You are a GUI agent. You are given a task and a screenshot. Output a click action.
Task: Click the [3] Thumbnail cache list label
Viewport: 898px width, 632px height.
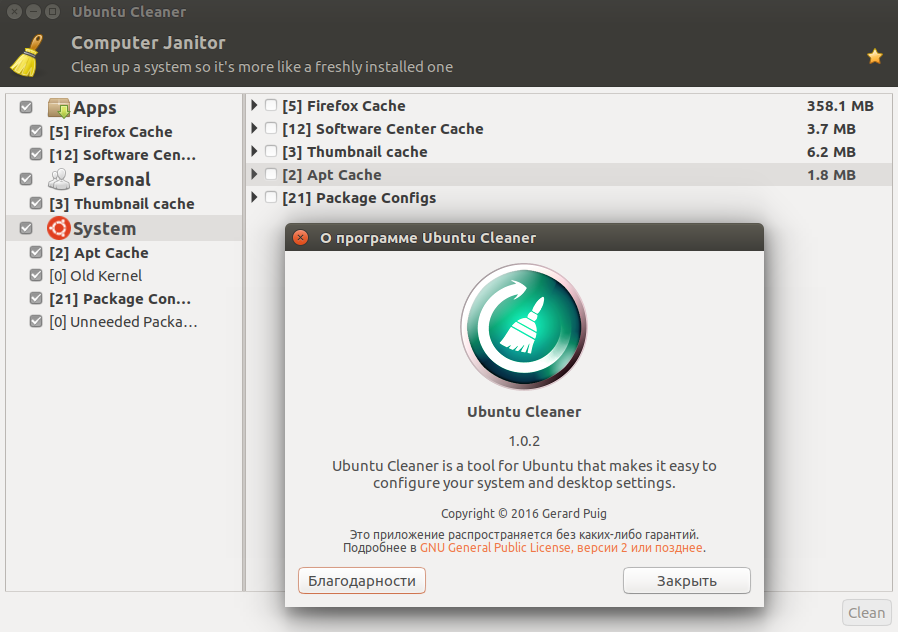click(355, 152)
